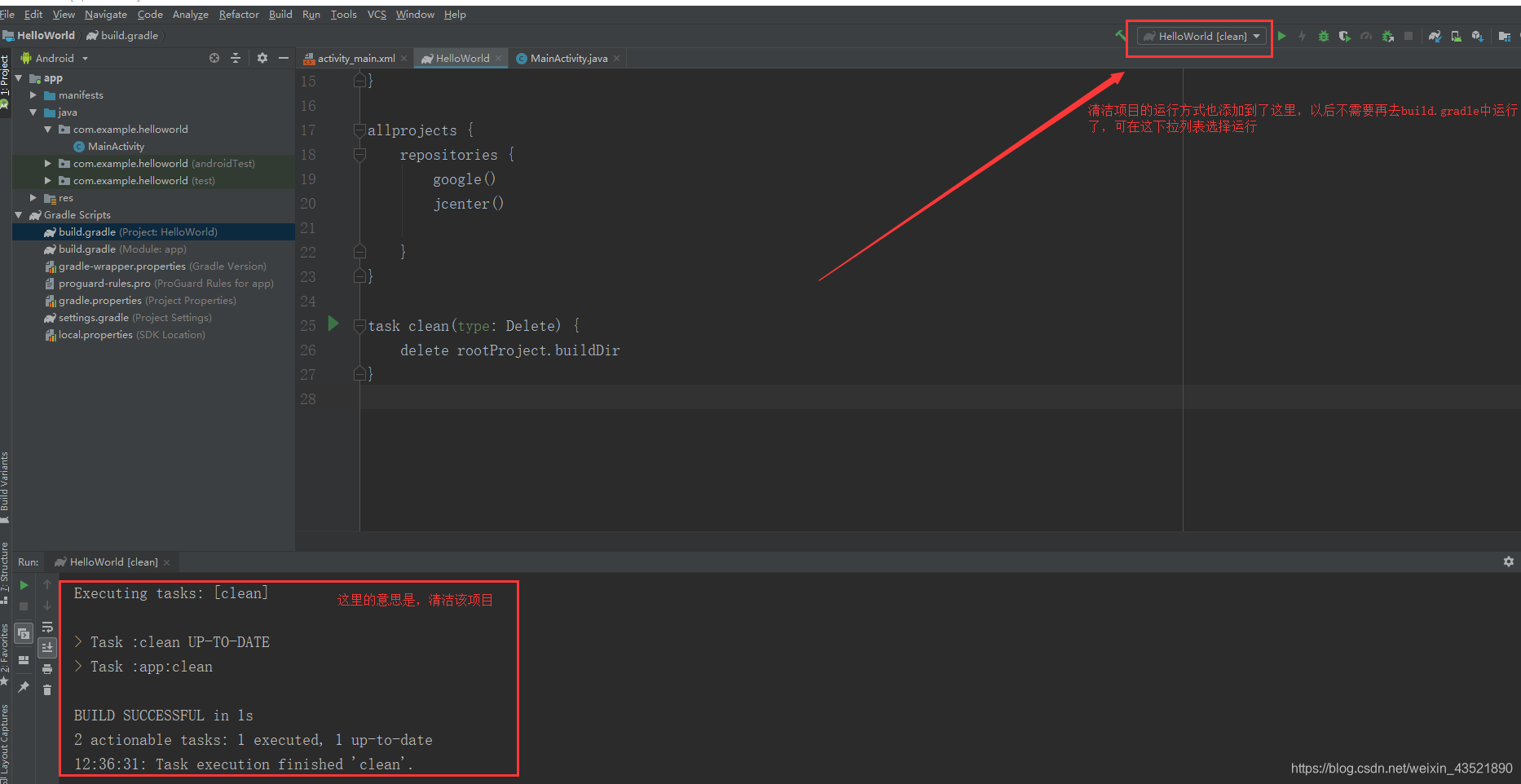1521x784 pixels.
Task: Toggle soft-wrap in Run console
Action: [x=47, y=627]
